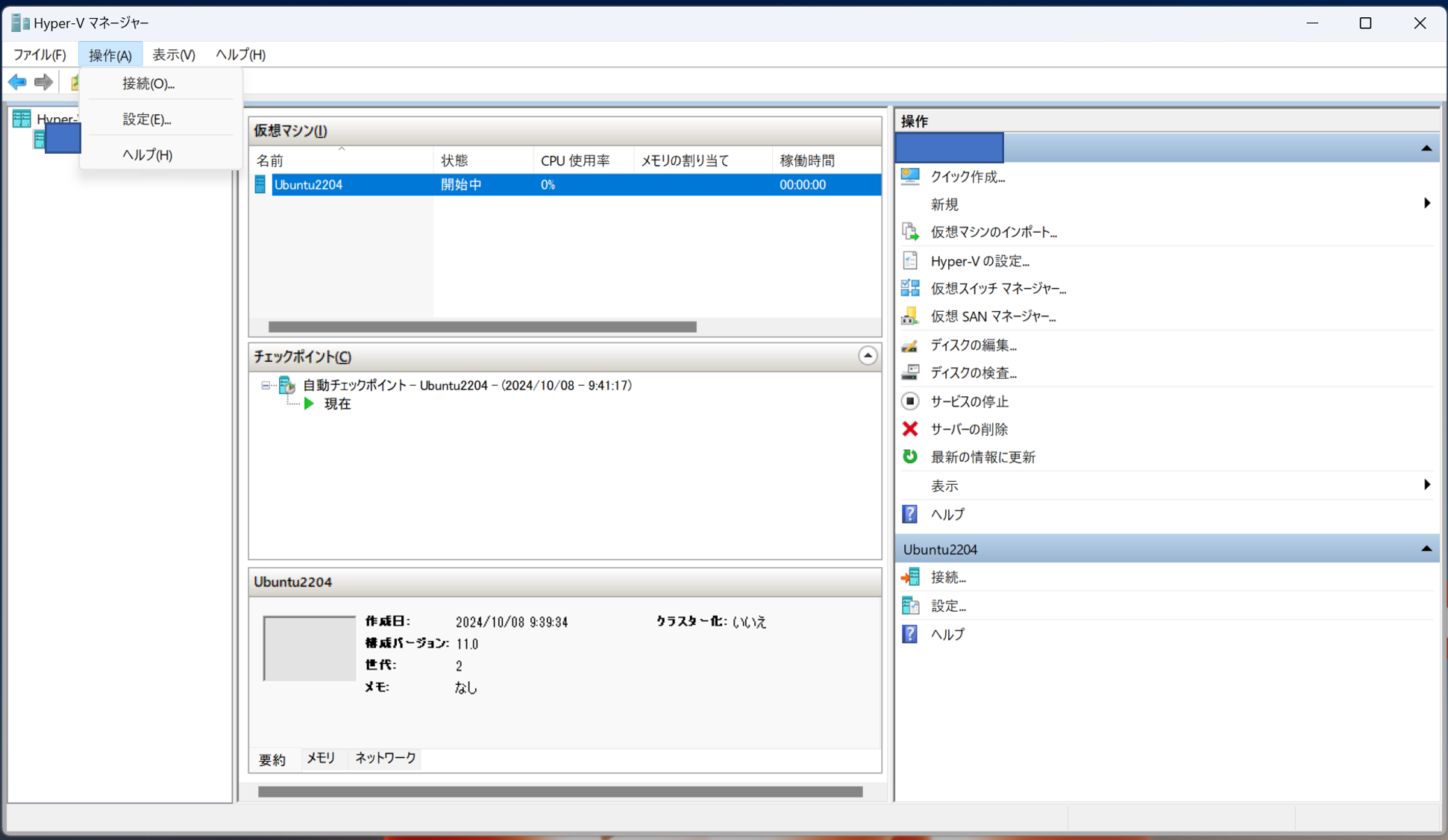This screenshot has width=1448, height=840.
Task: Collapse the server actions section arrow
Action: 1426,148
